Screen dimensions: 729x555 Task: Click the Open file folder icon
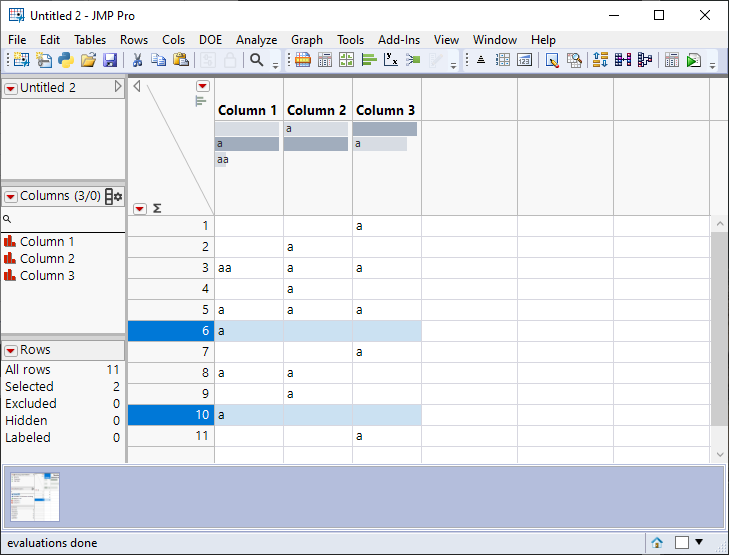pos(88,60)
